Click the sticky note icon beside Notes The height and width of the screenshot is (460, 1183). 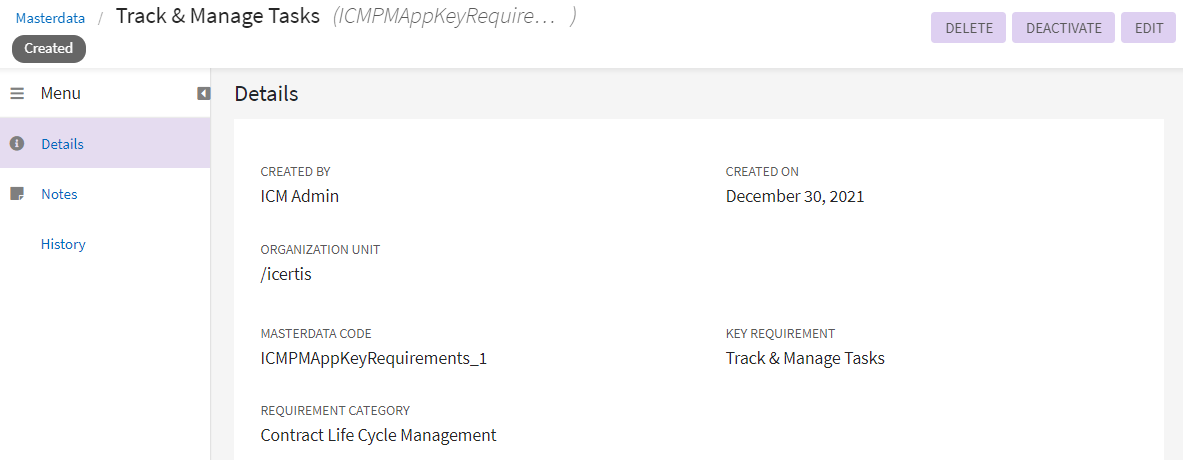pyautogui.click(x=16, y=194)
